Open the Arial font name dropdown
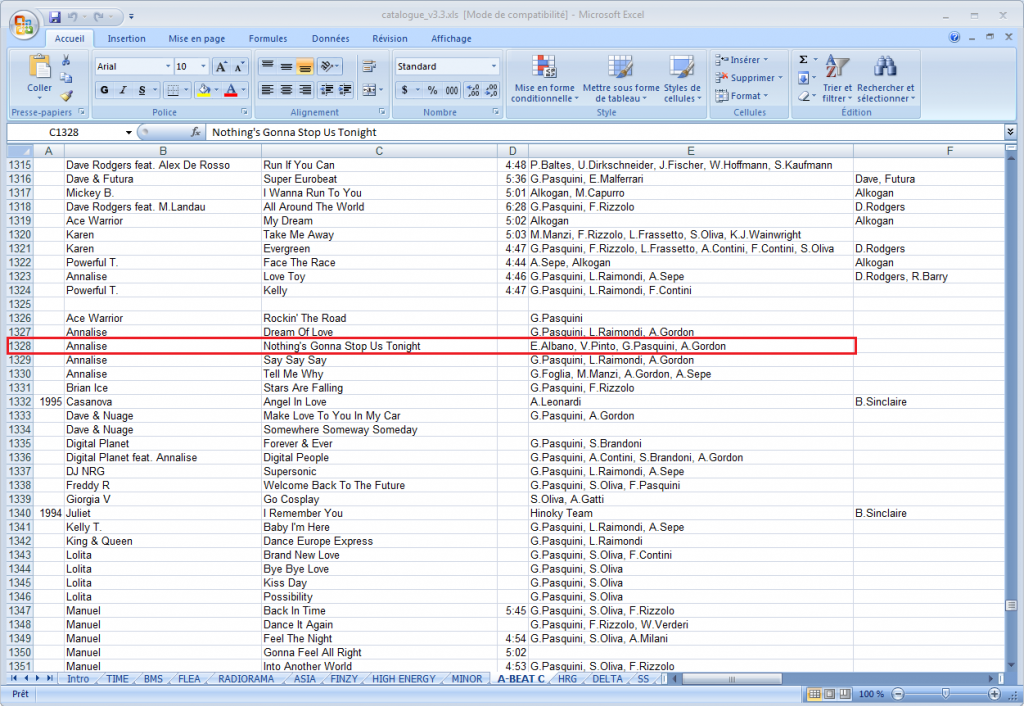This screenshot has height=706, width=1024. [x=168, y=67]
